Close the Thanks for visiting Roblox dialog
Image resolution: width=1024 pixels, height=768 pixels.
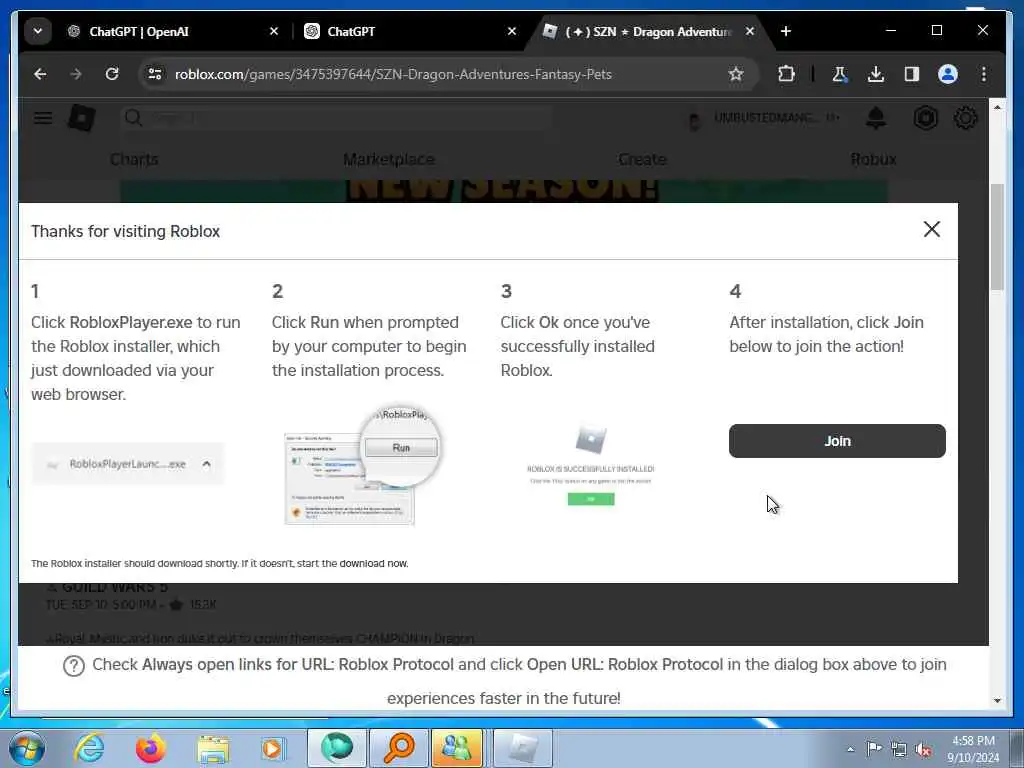pos(931,229)
